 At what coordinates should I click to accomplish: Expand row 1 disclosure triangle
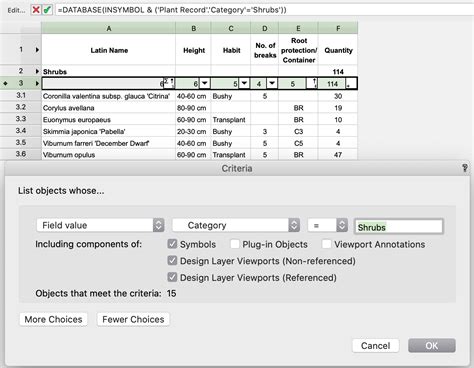coord(37,50)
